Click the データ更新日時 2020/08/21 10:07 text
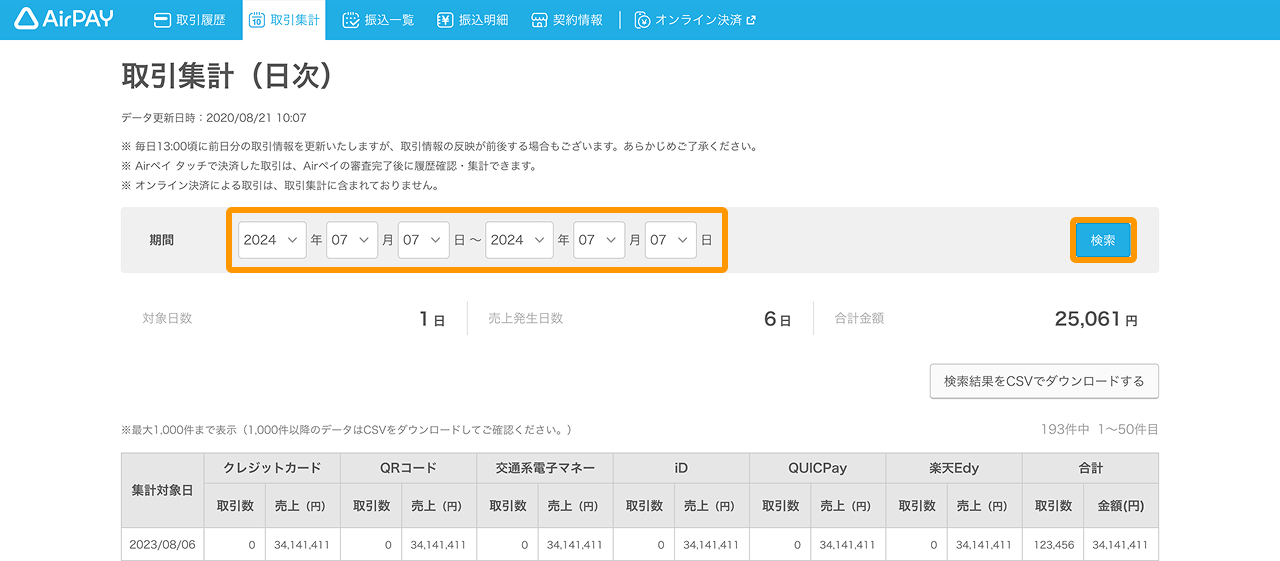 coord(214,118)
